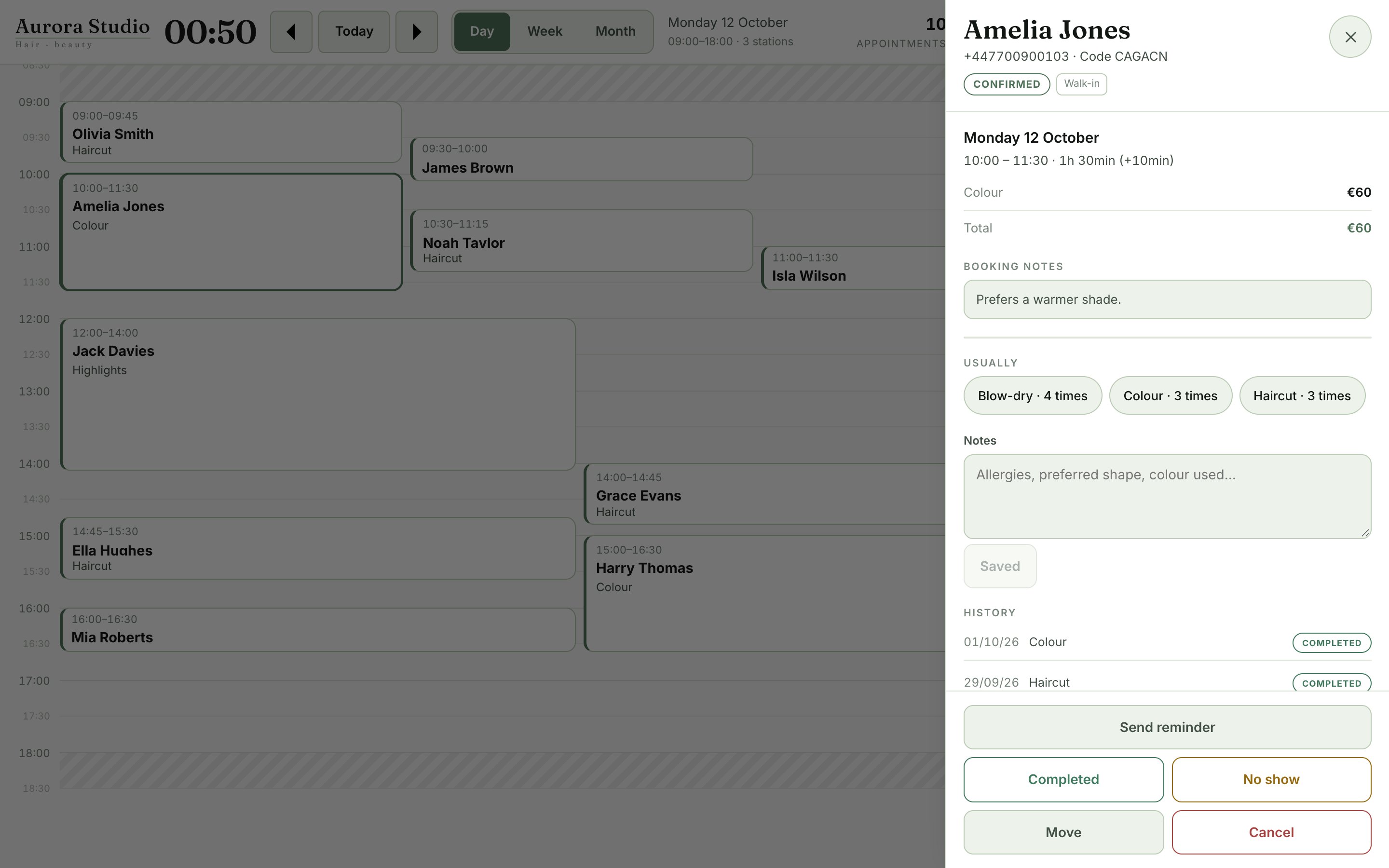The image size is (1389, 868).
Task: Click the Colour €60 service line
Action: click(x=1167, y=192)
